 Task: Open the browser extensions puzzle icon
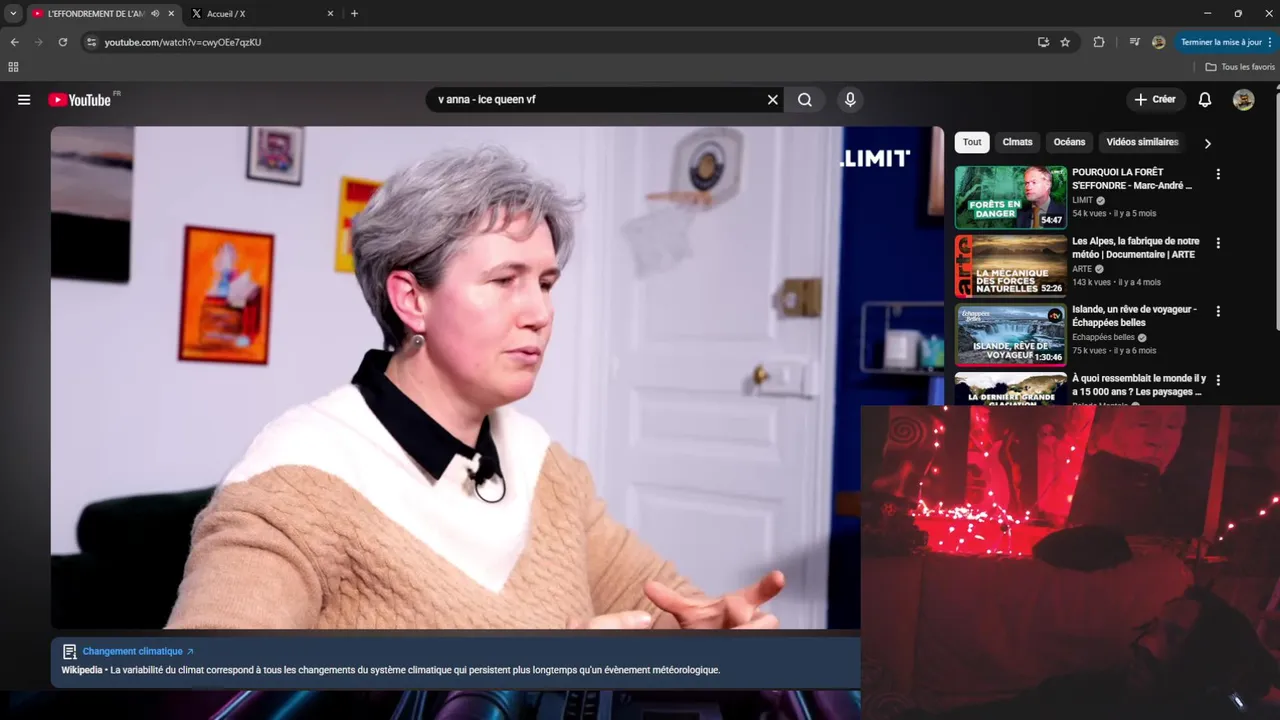(x=1099, y=42)
